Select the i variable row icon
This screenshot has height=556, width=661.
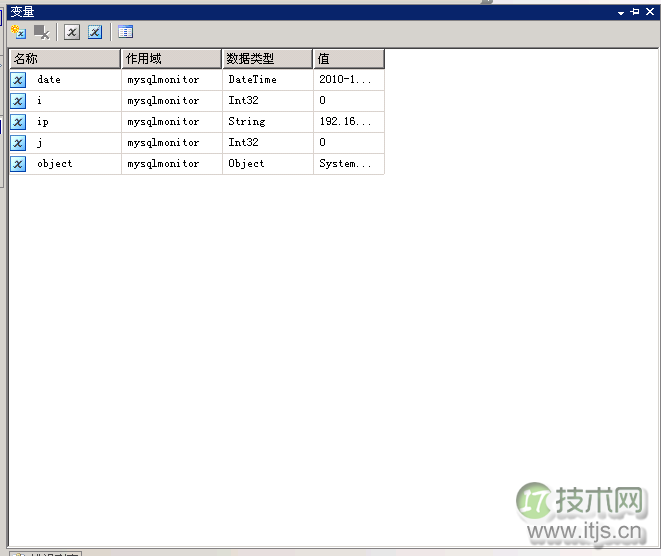pyautogui.click(x=18, y=101)
